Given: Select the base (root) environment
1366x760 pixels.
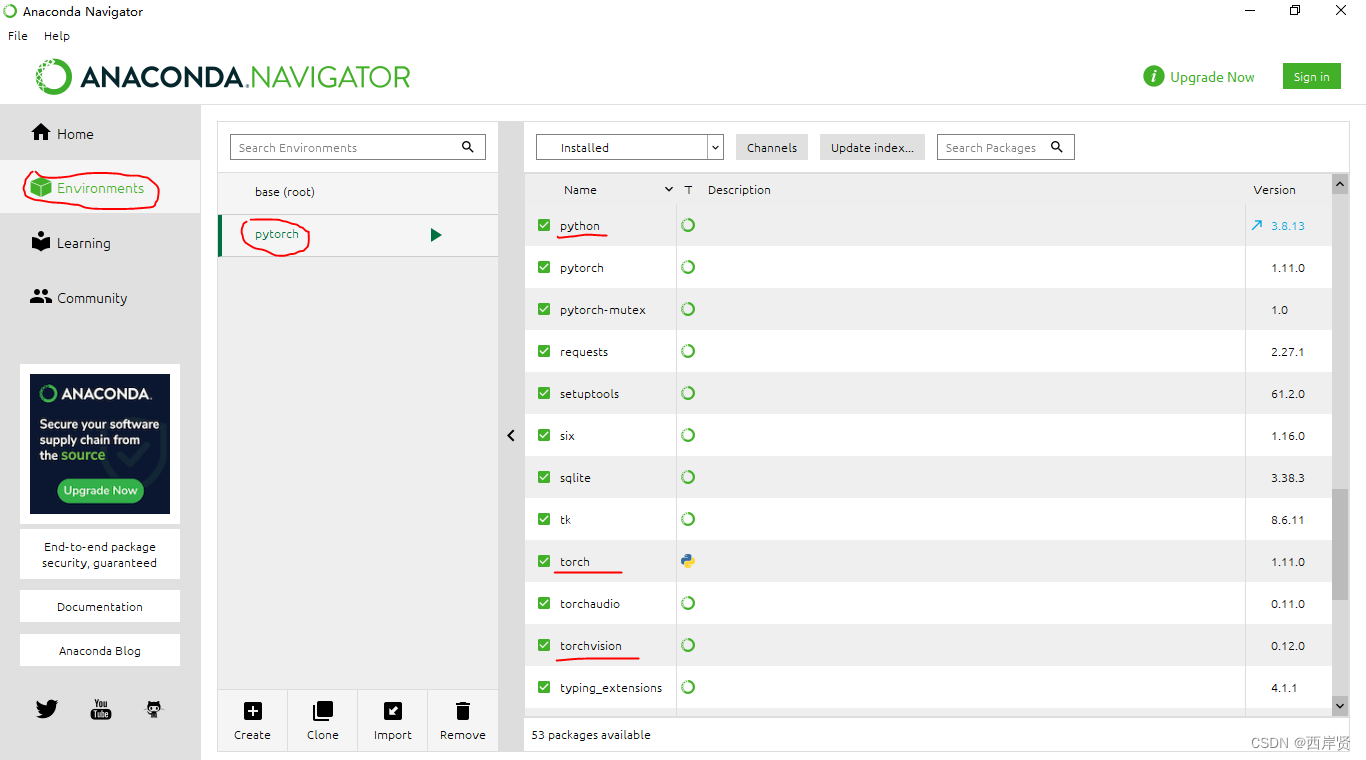Looking at the screenshot, I should point(358,192).
